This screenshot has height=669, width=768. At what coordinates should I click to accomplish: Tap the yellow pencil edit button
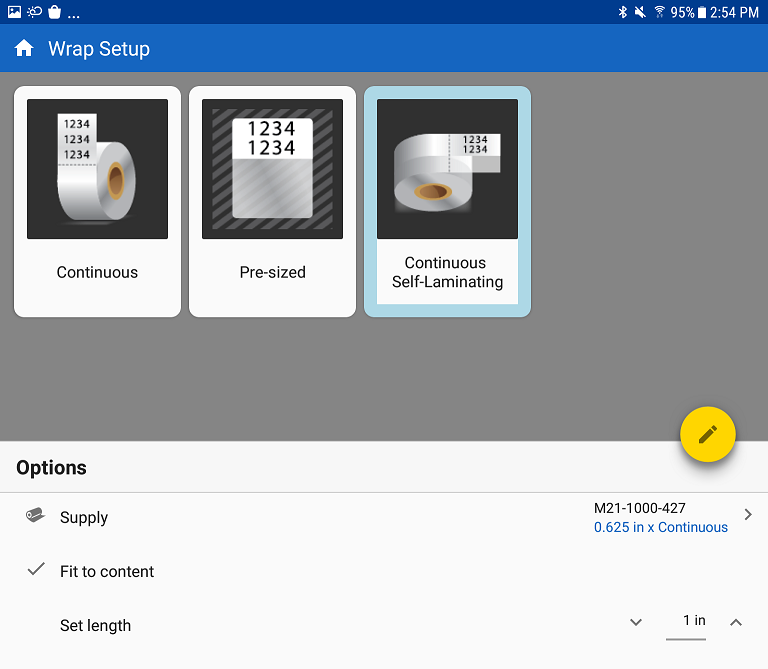point(708,434)
